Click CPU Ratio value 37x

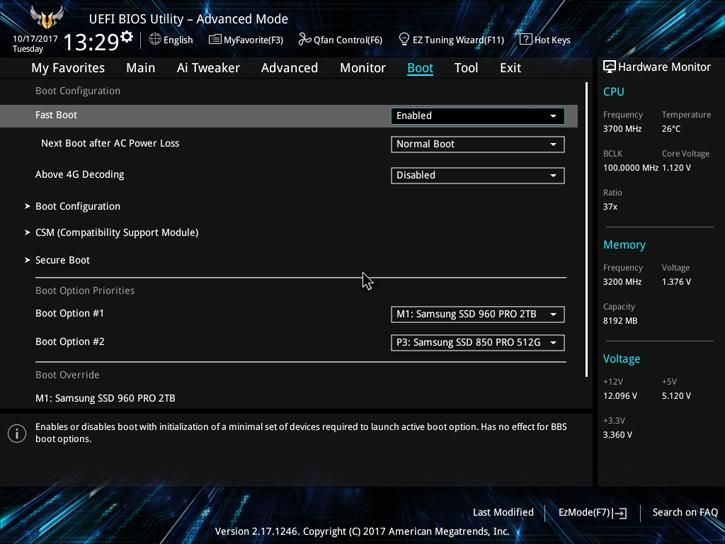click(x=610, y=207)
